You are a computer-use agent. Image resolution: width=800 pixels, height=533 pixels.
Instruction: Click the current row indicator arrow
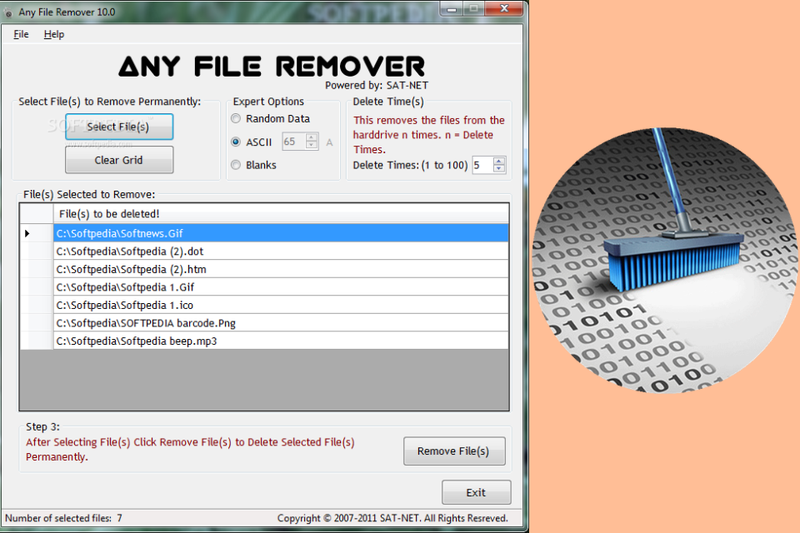pos(28,233)
